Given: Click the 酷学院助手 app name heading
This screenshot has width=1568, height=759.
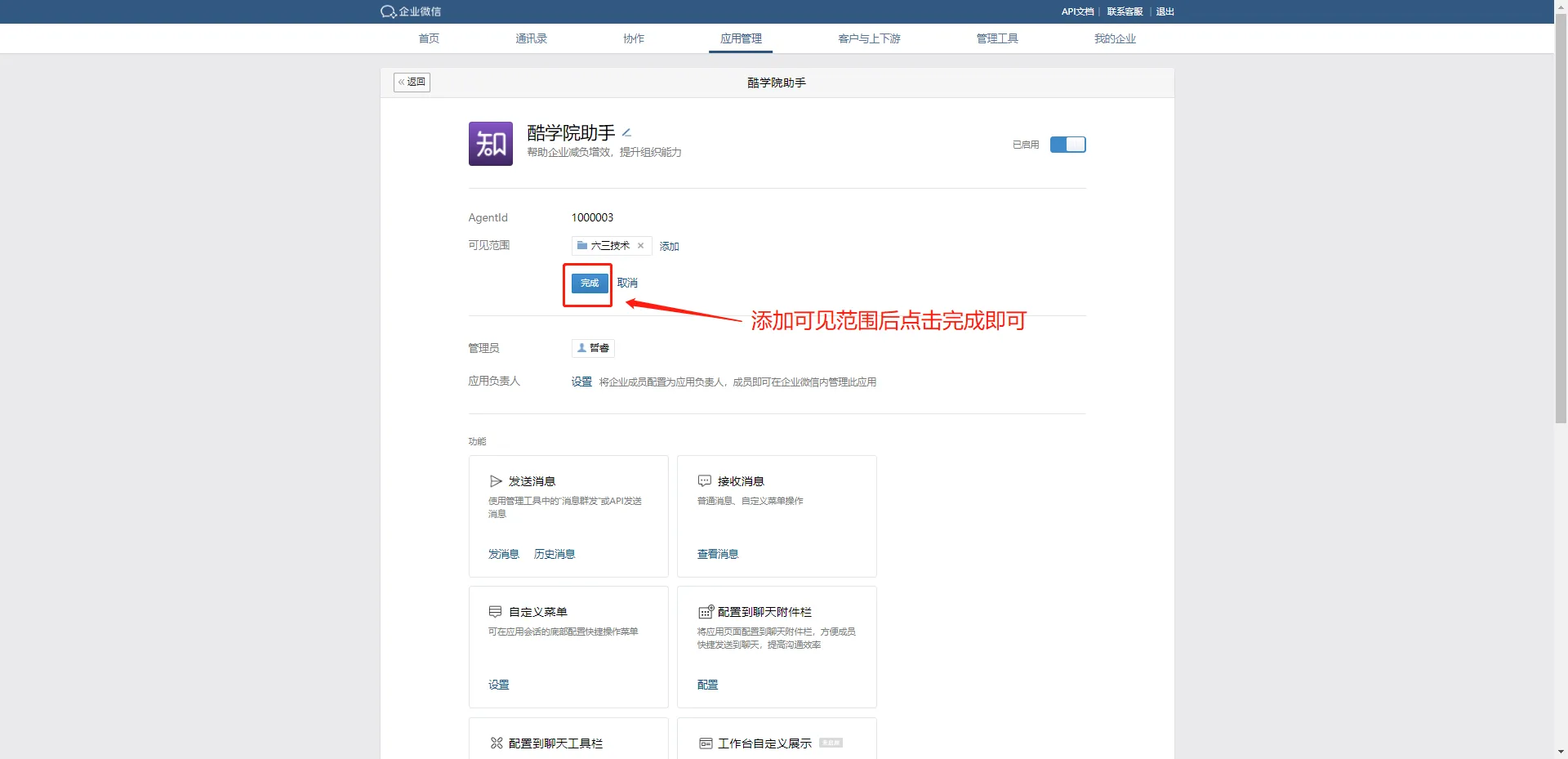Looking at the screenshot, I should tap(571, 132).
